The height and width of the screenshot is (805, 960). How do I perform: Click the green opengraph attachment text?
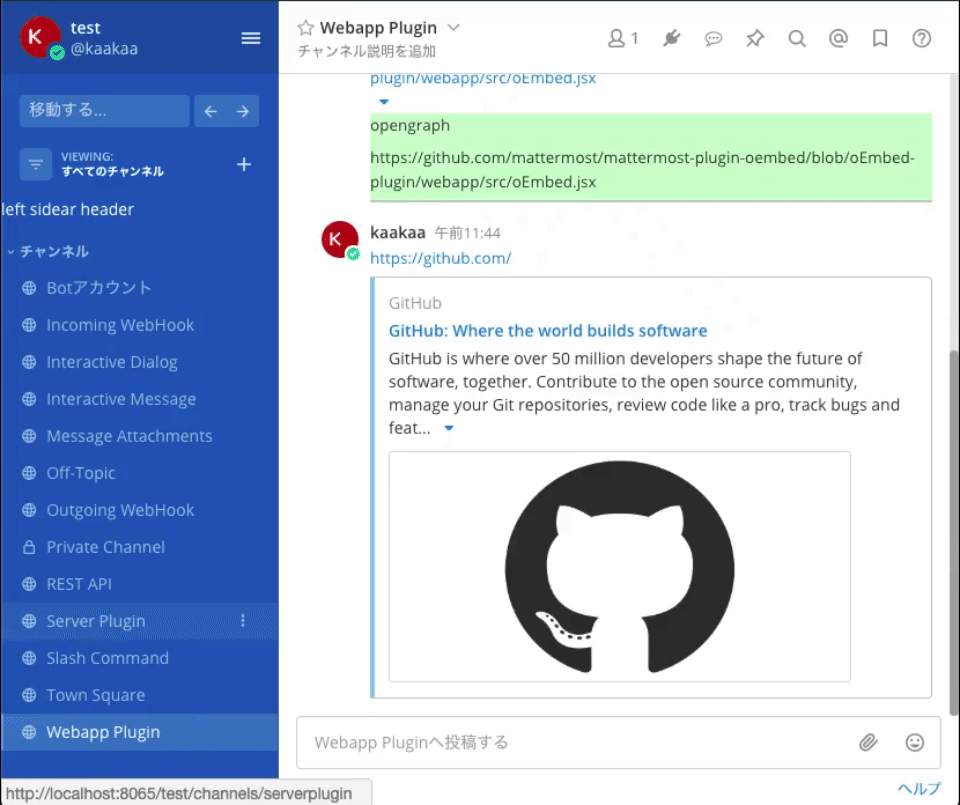(651, 157)
